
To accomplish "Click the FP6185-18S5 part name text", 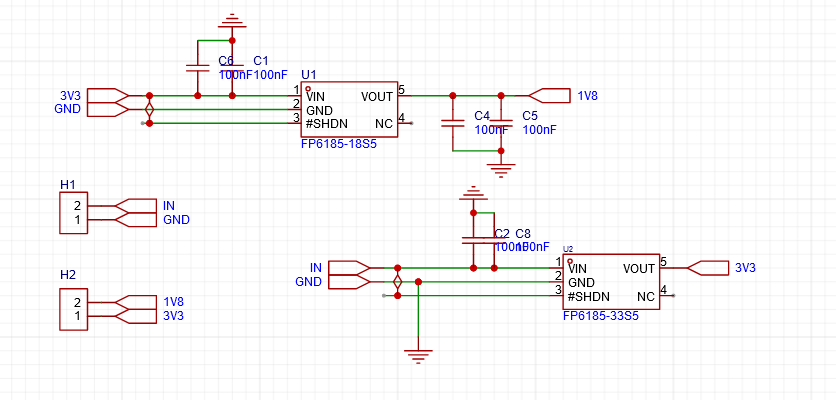I will (338, 144).
